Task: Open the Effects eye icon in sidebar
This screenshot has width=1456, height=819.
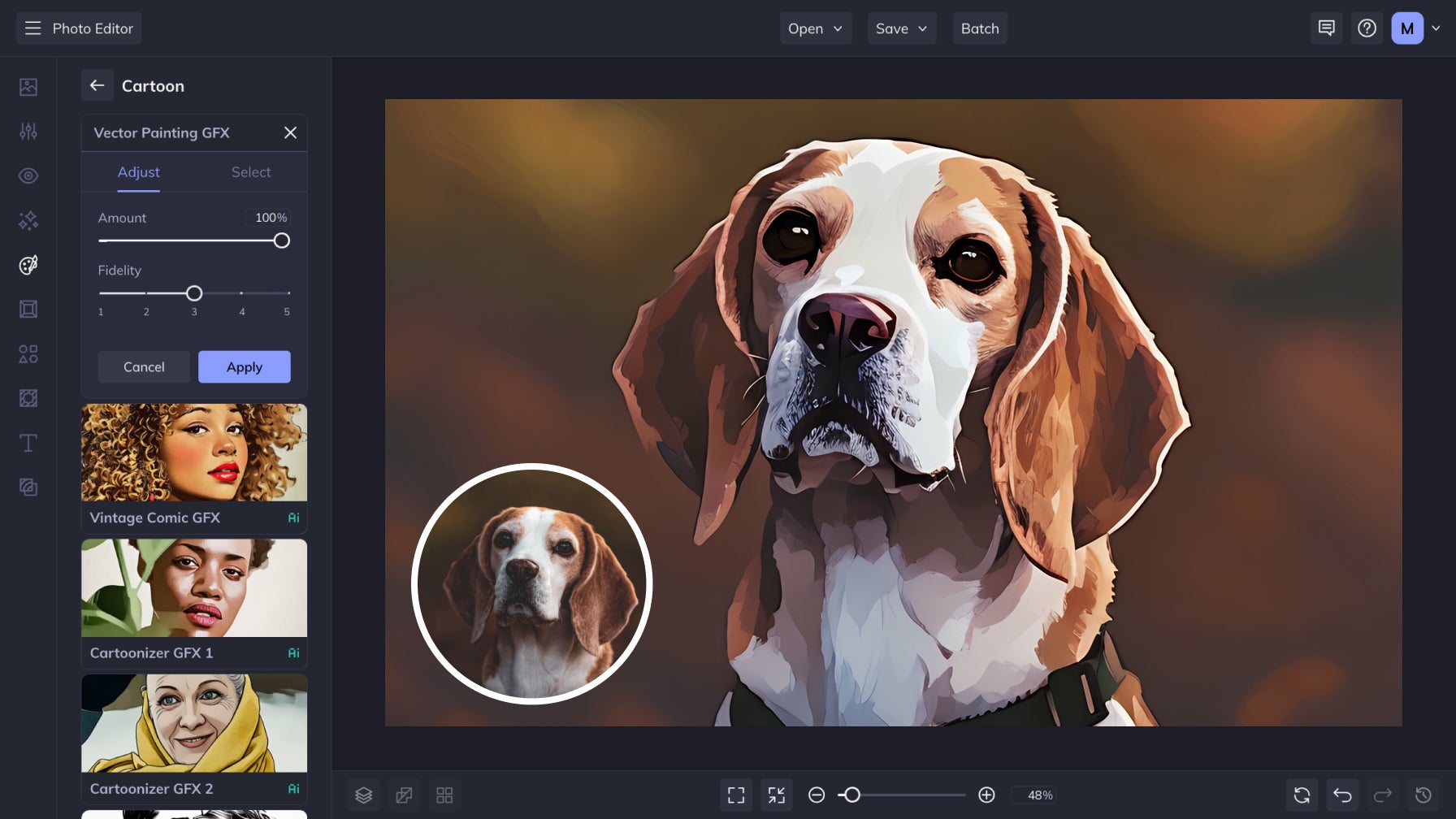Action: coord(28,175)
